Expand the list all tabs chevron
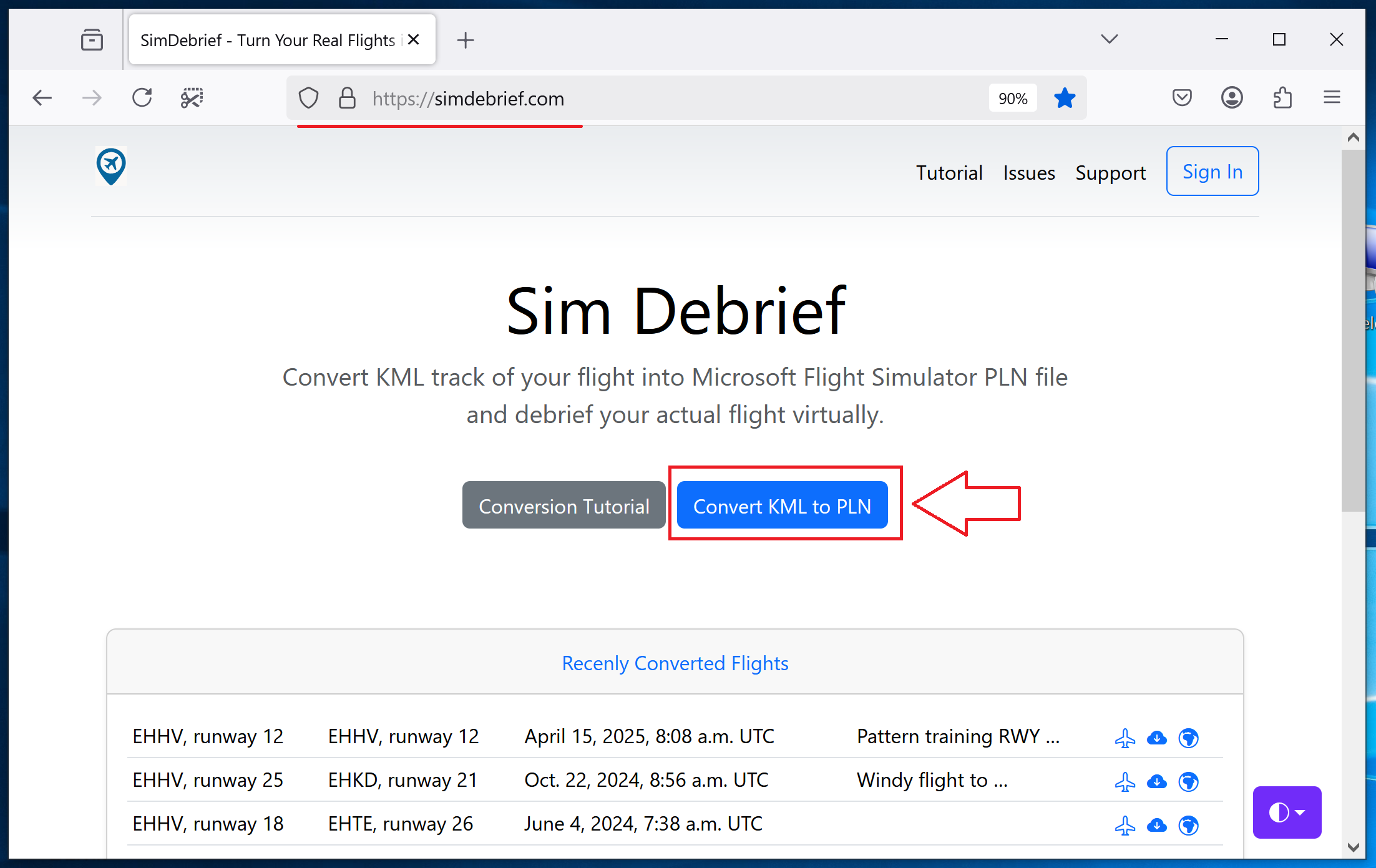 point(1110,39)
